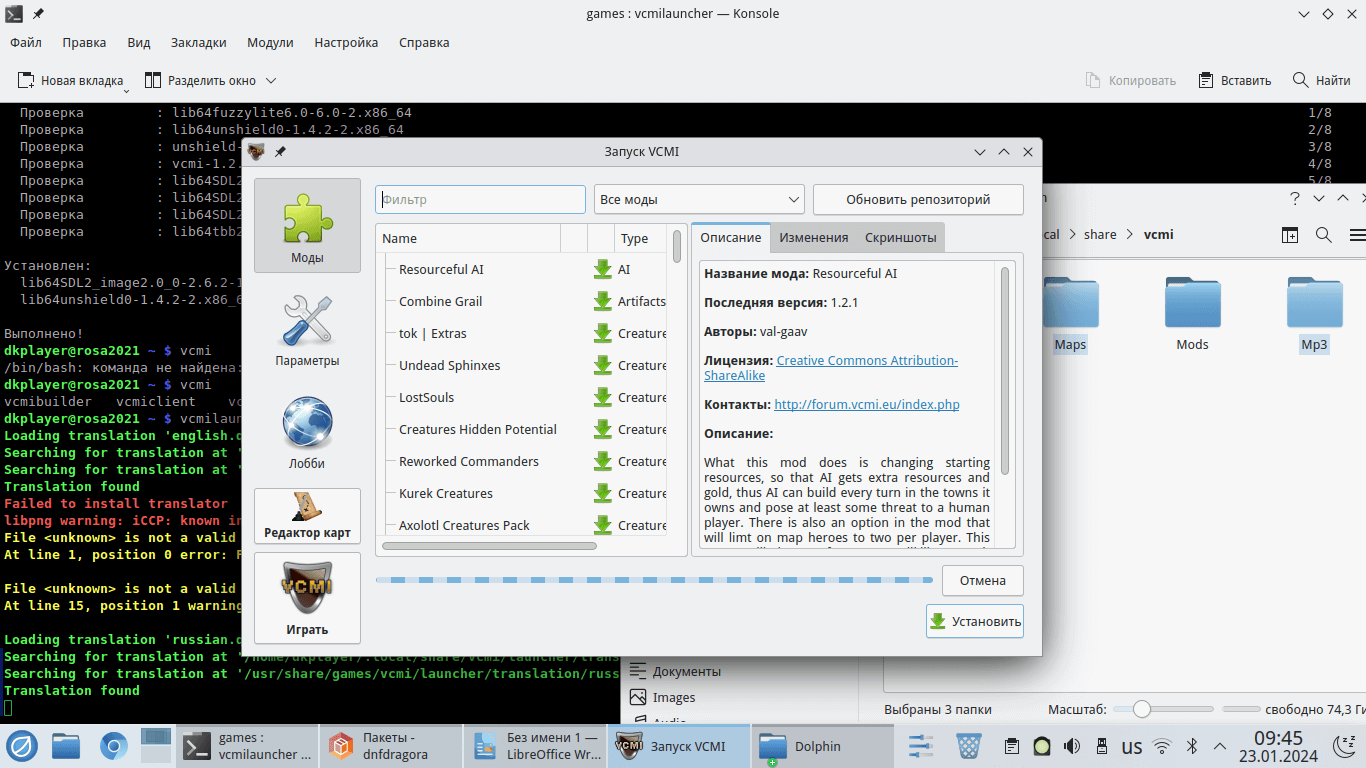Click the pin icon in VCMI title bar

pyautogui.click(x=280, y=152)
